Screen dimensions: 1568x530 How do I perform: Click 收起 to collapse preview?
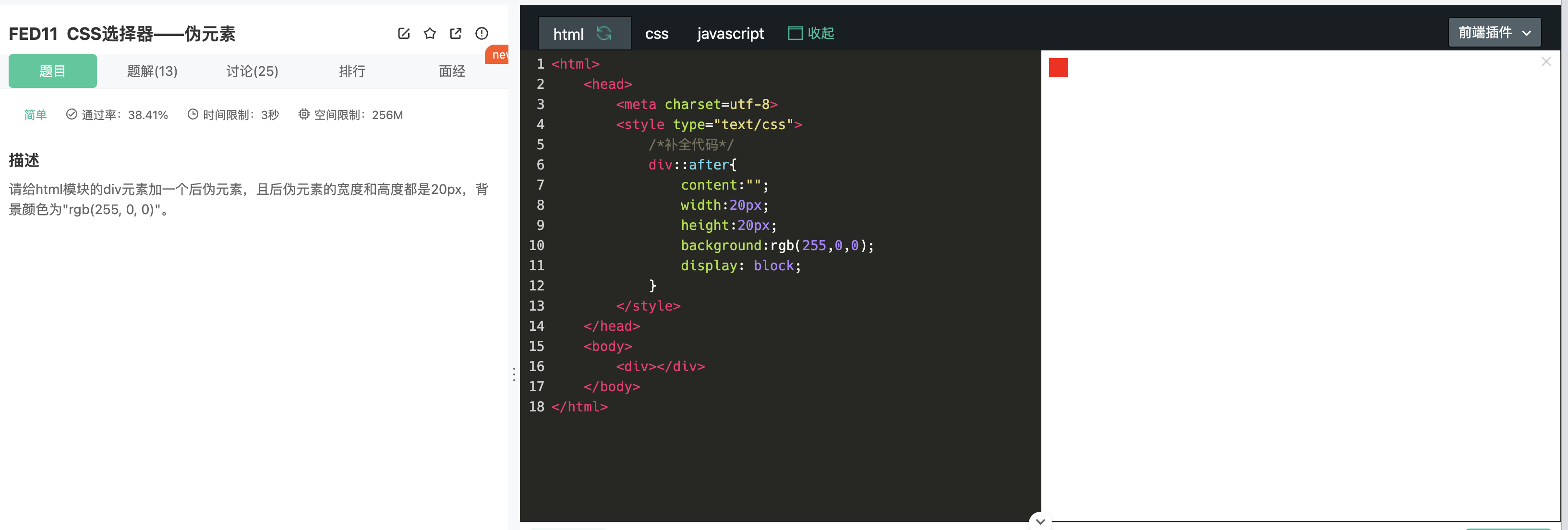(811, 34)
